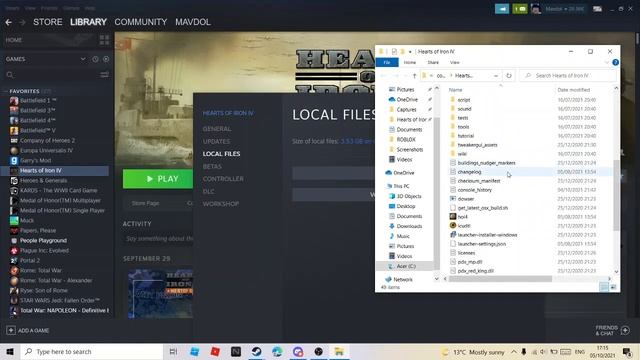Open CONTROLLER in the properties sidebar
Image resolution: width=640 pixels, height=360 pixels.
click(223, 179)
